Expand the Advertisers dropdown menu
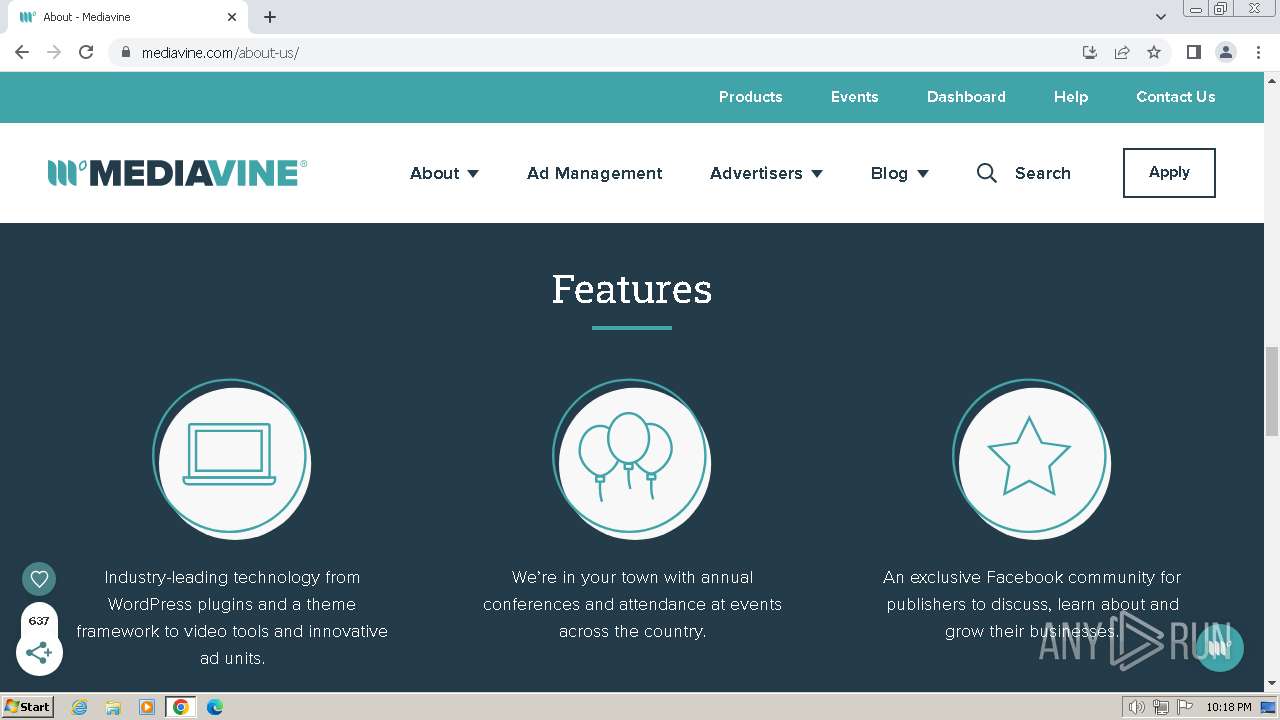This screenshot has height=720, width=1280. click(x=766, y=173)
